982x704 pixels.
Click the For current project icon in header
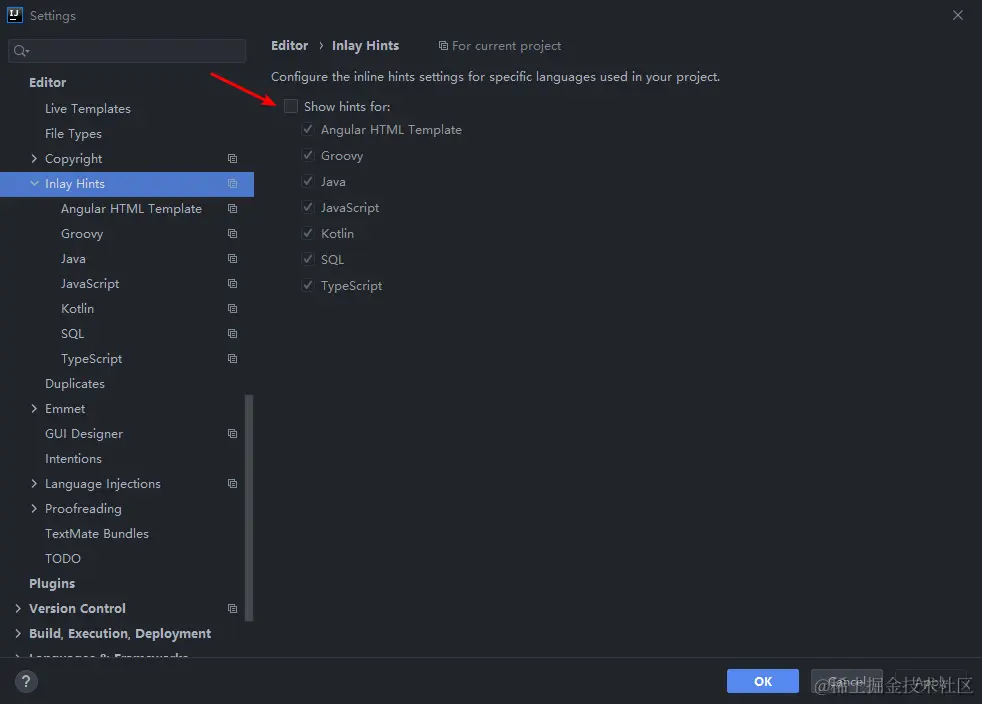tap(443, 46)
